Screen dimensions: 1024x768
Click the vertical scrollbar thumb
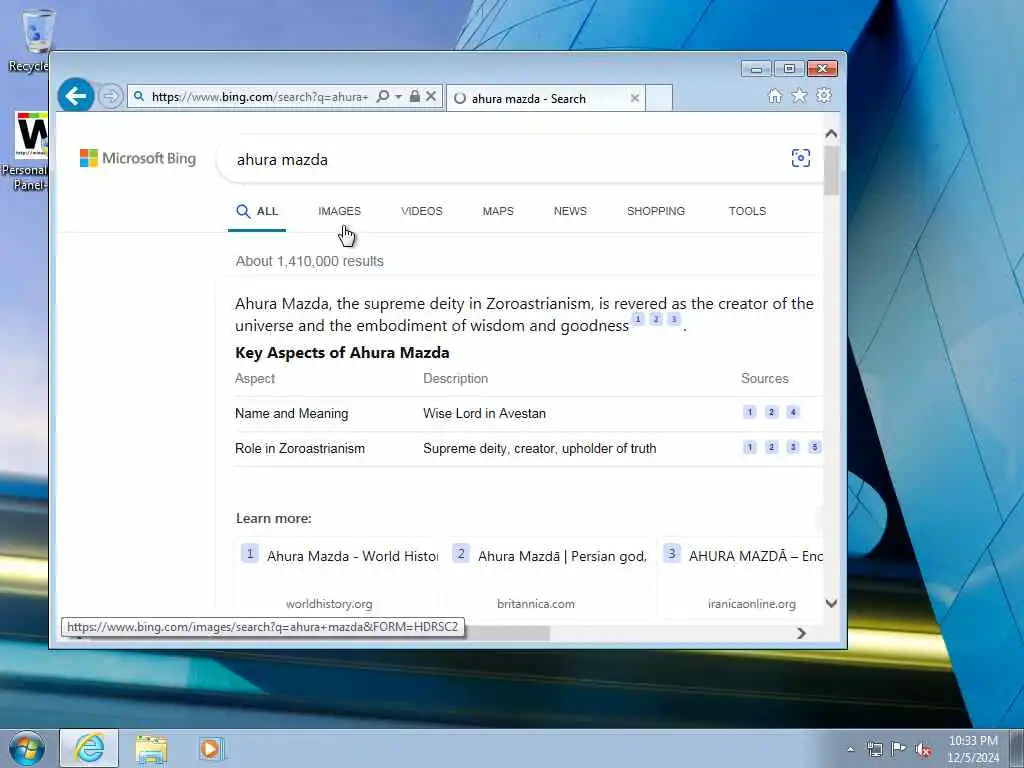tap(831, 171)
